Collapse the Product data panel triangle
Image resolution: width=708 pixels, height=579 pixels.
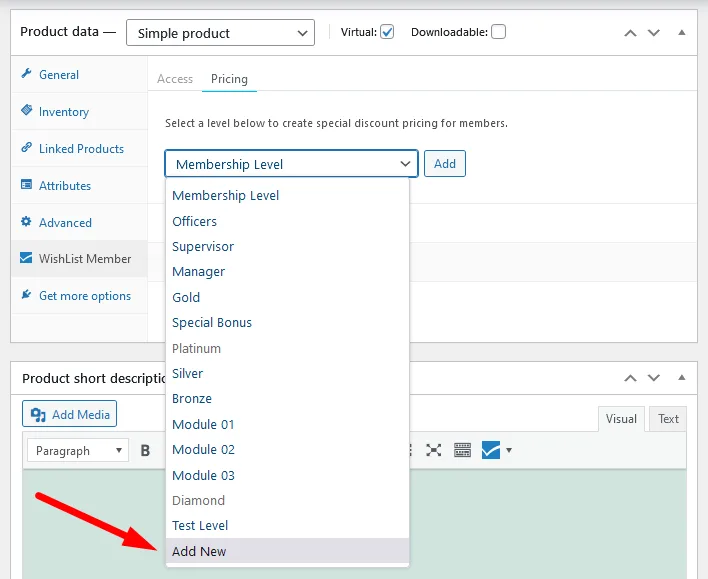click(682, 32)
